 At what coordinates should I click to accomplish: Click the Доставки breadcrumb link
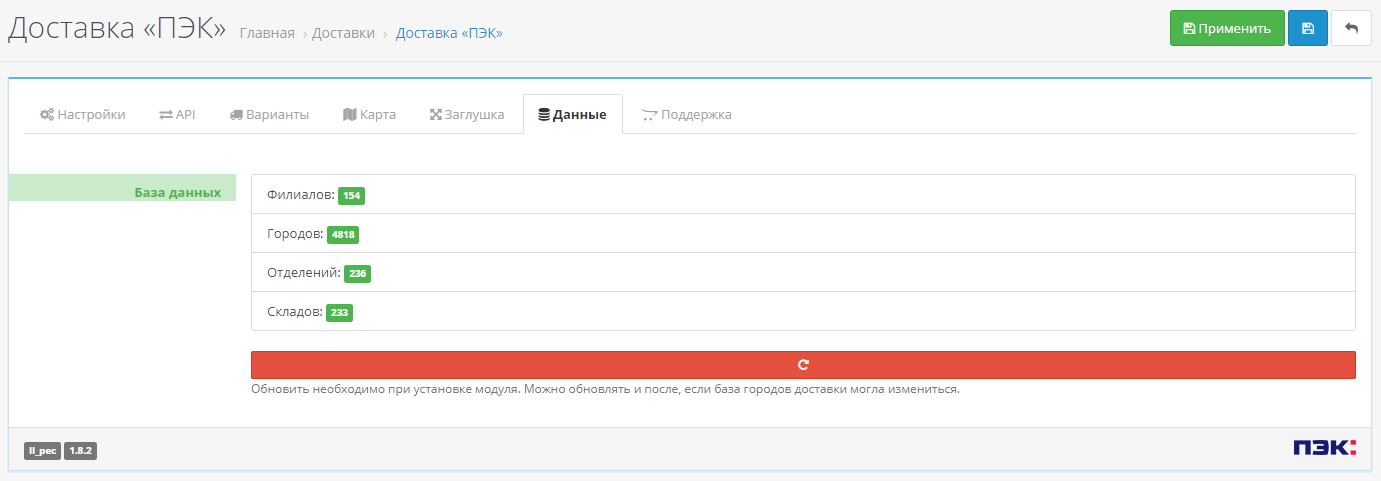[343, 33]
